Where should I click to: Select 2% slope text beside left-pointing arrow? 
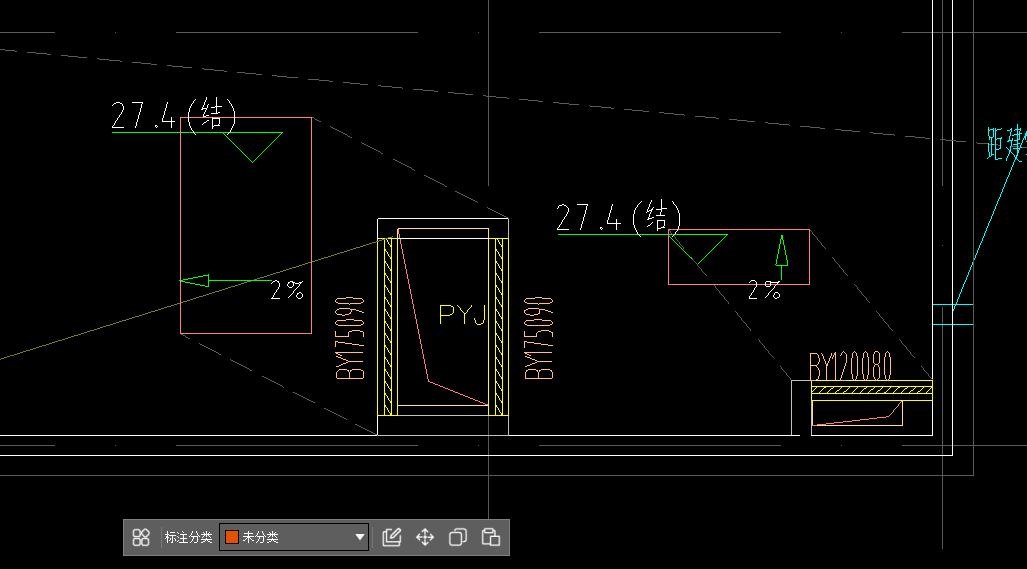288,289
